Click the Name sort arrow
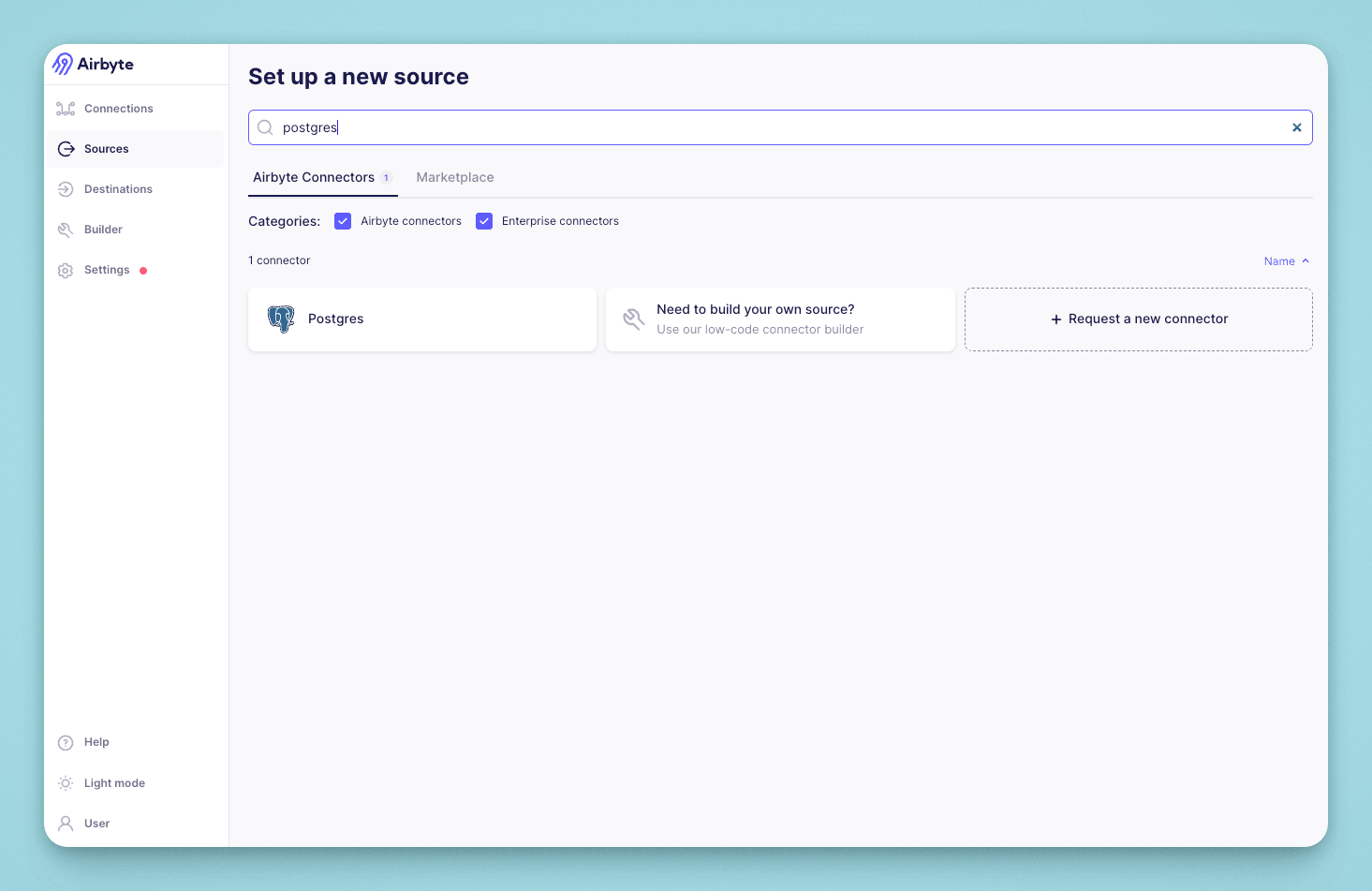 tap(1306, 261)
